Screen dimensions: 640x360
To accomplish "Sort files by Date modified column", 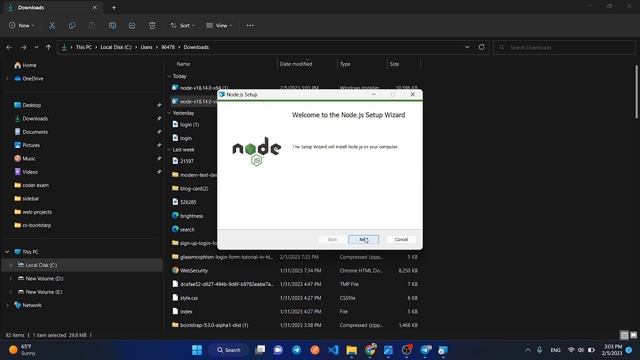I will [x=296, y=64].
